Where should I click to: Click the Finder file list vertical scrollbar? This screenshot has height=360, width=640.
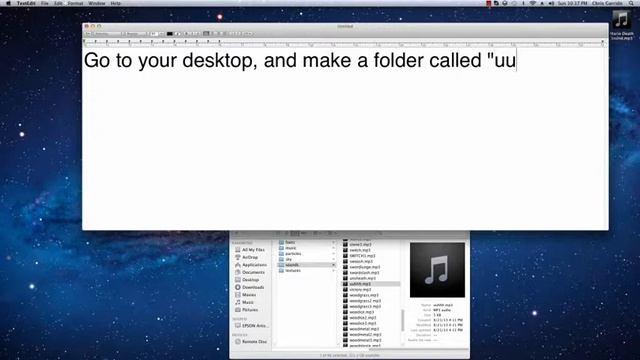pos(403,320)
